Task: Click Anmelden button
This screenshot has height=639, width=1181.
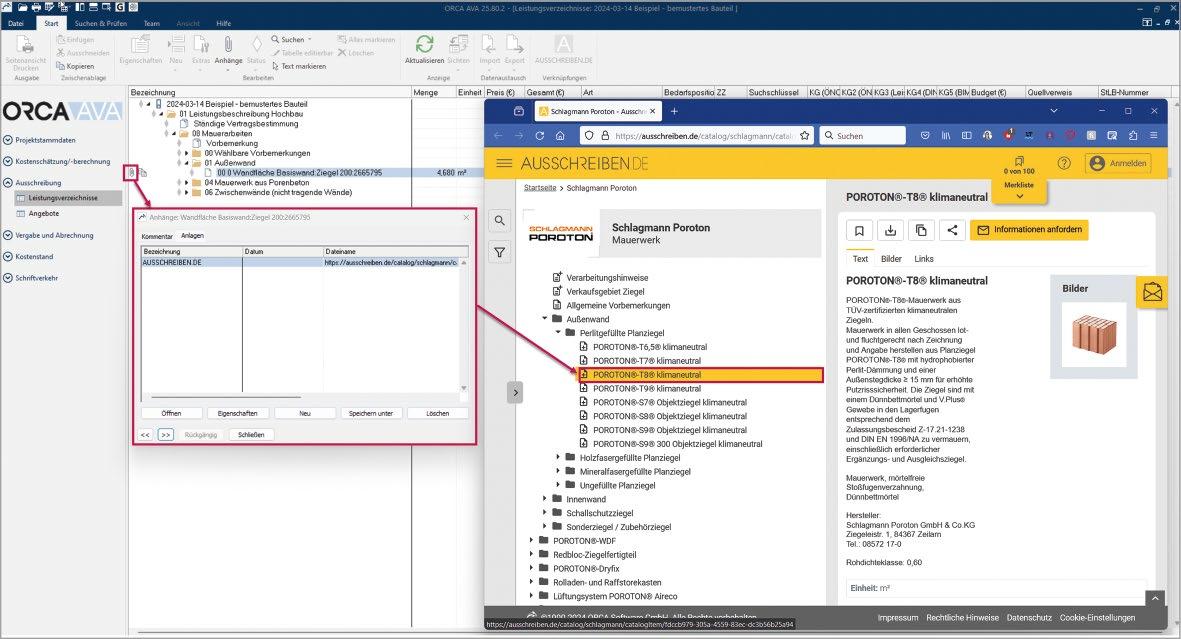Action: click(1118, 163)
